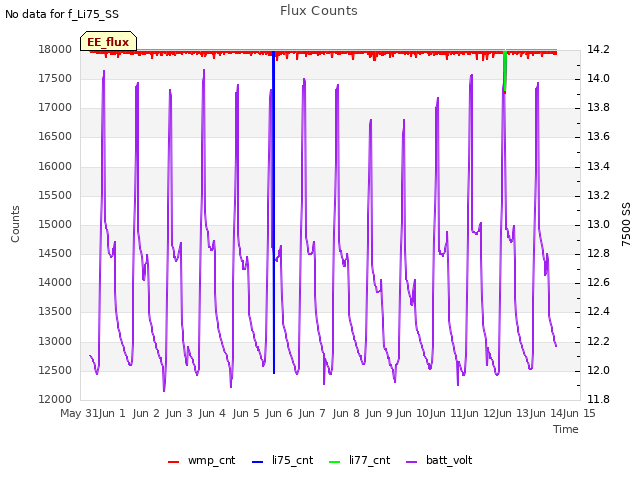The height and width of the screenshot is (480, 640).
Task: Click the 13.0 right axis value
Action: click(x=598, y=224)
